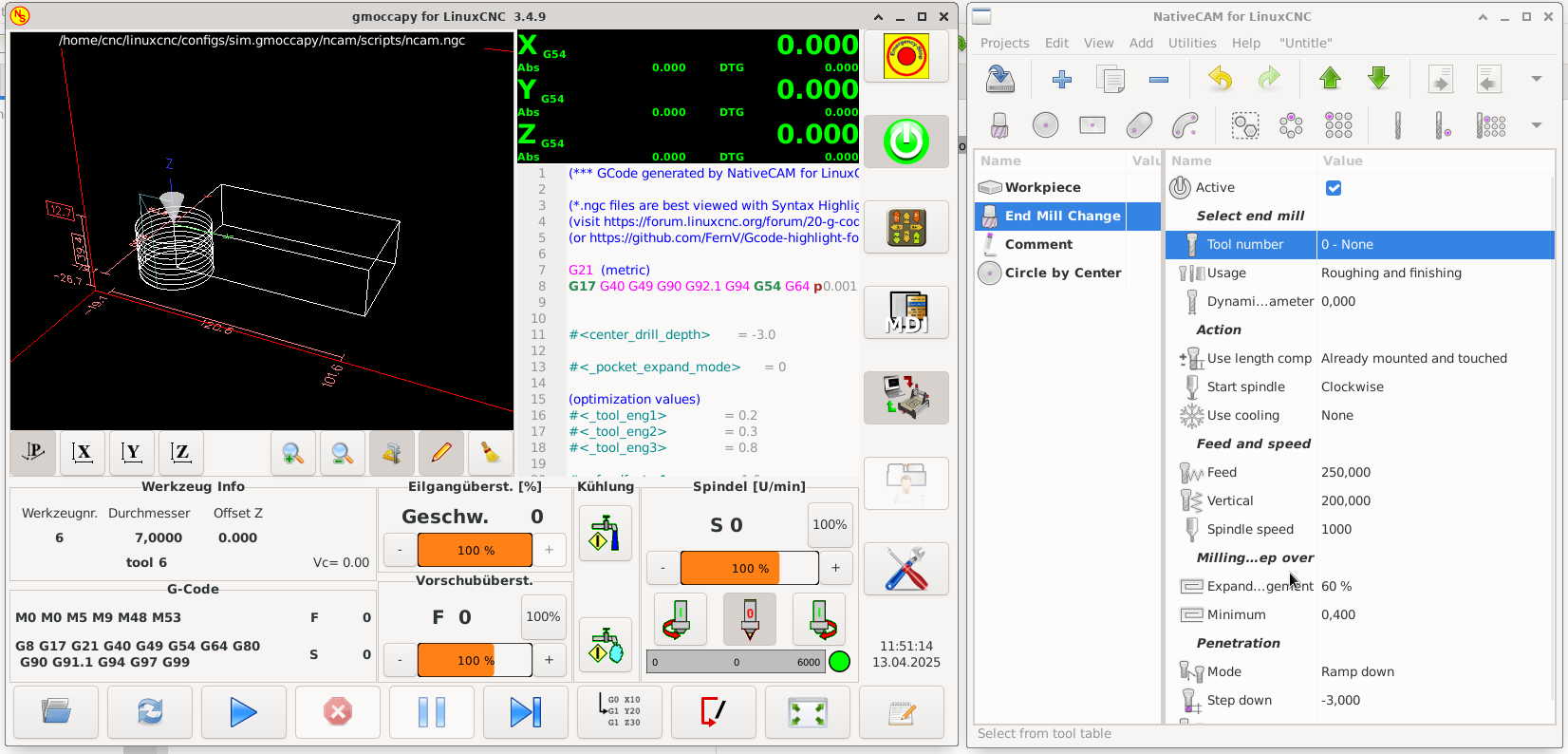Open the G-code editor notepad button
The width and height of the screenshot is (1568, 754).
click(902, 712)
